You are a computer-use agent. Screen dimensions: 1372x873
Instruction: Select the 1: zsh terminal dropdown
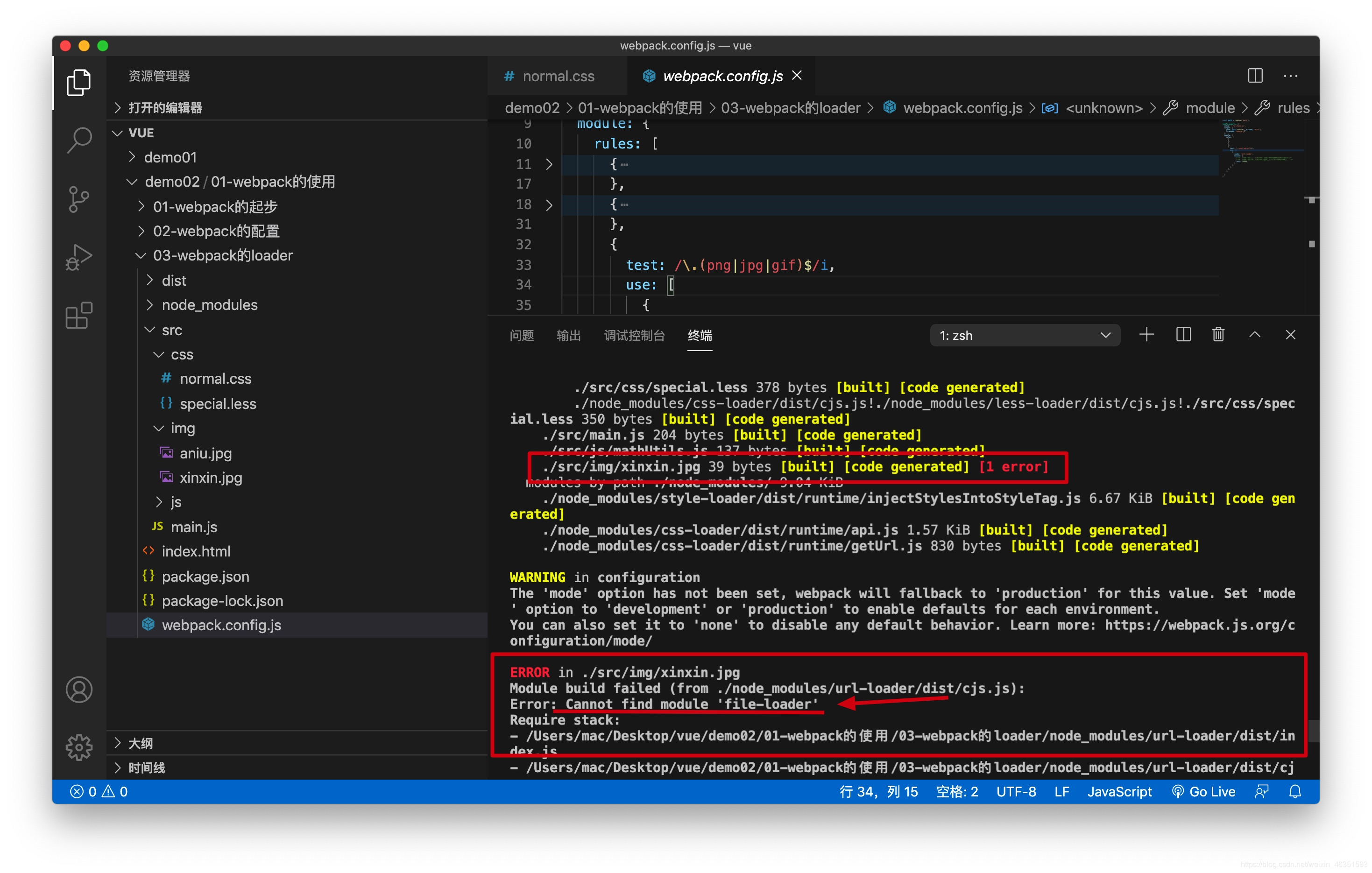click(1025, 335)
